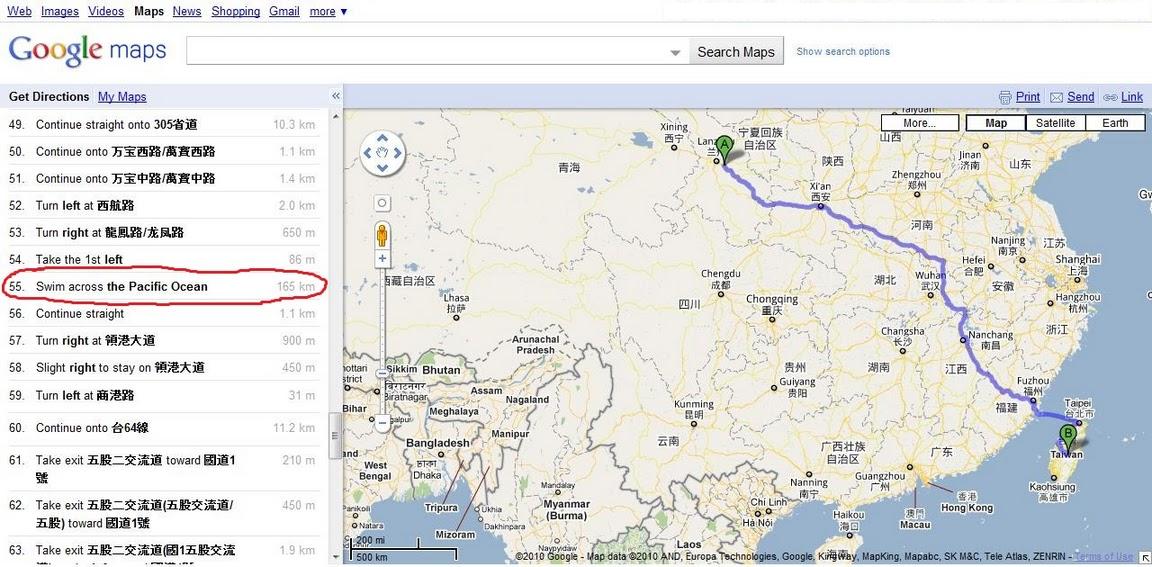Open Images in the top navigation
This screenshot has width=1152, height=567.
click(60, 11)
